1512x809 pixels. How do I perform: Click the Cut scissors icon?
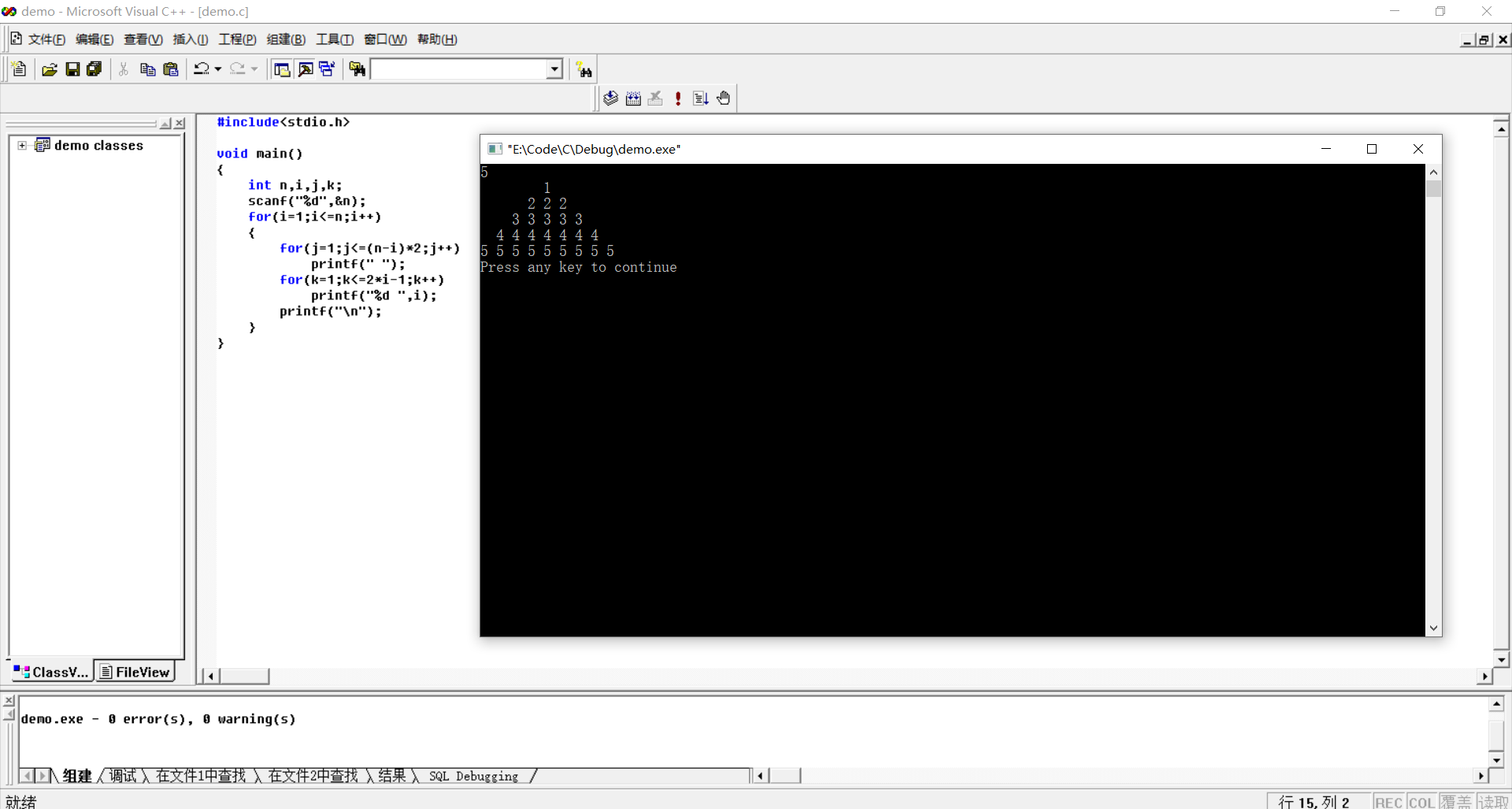coord(124,69)
